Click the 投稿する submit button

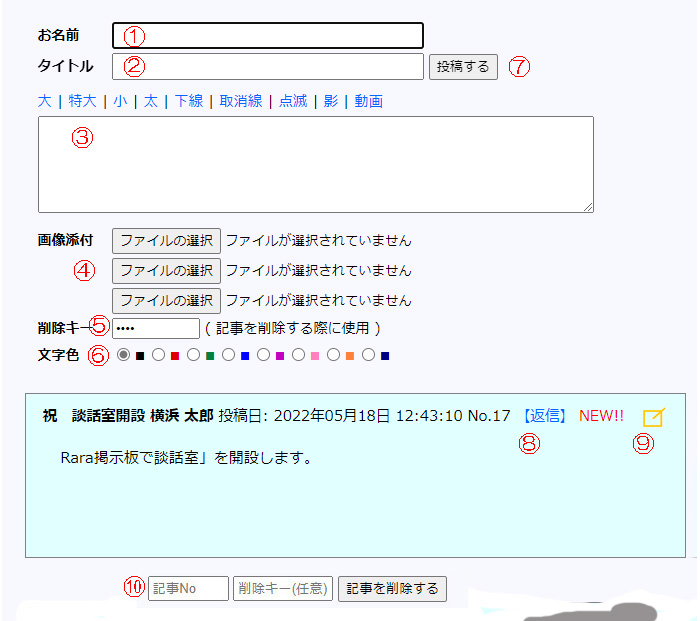pyautogui.click(x=463, y=67)
